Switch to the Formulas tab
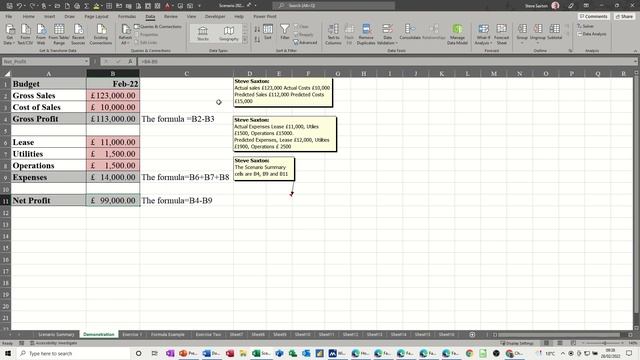Viewport: 640px width, 360px height. point(127,16)
